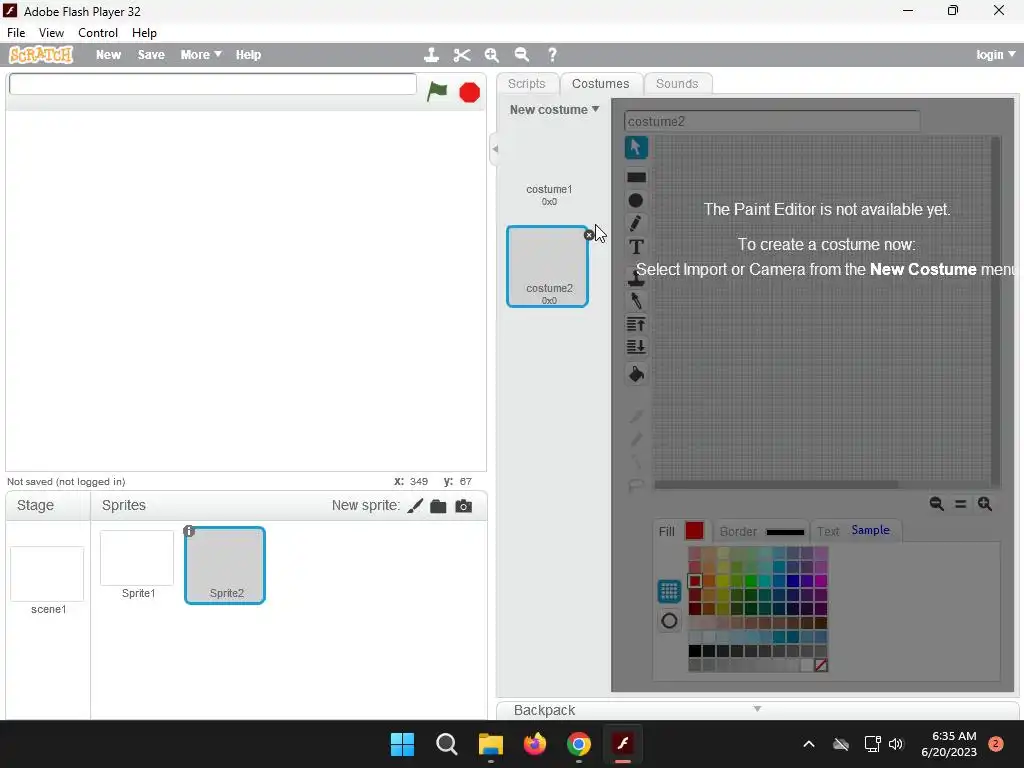Open the New costume dropdown
This screenshot has width=1024, height=768.
[x=554, y=110]
